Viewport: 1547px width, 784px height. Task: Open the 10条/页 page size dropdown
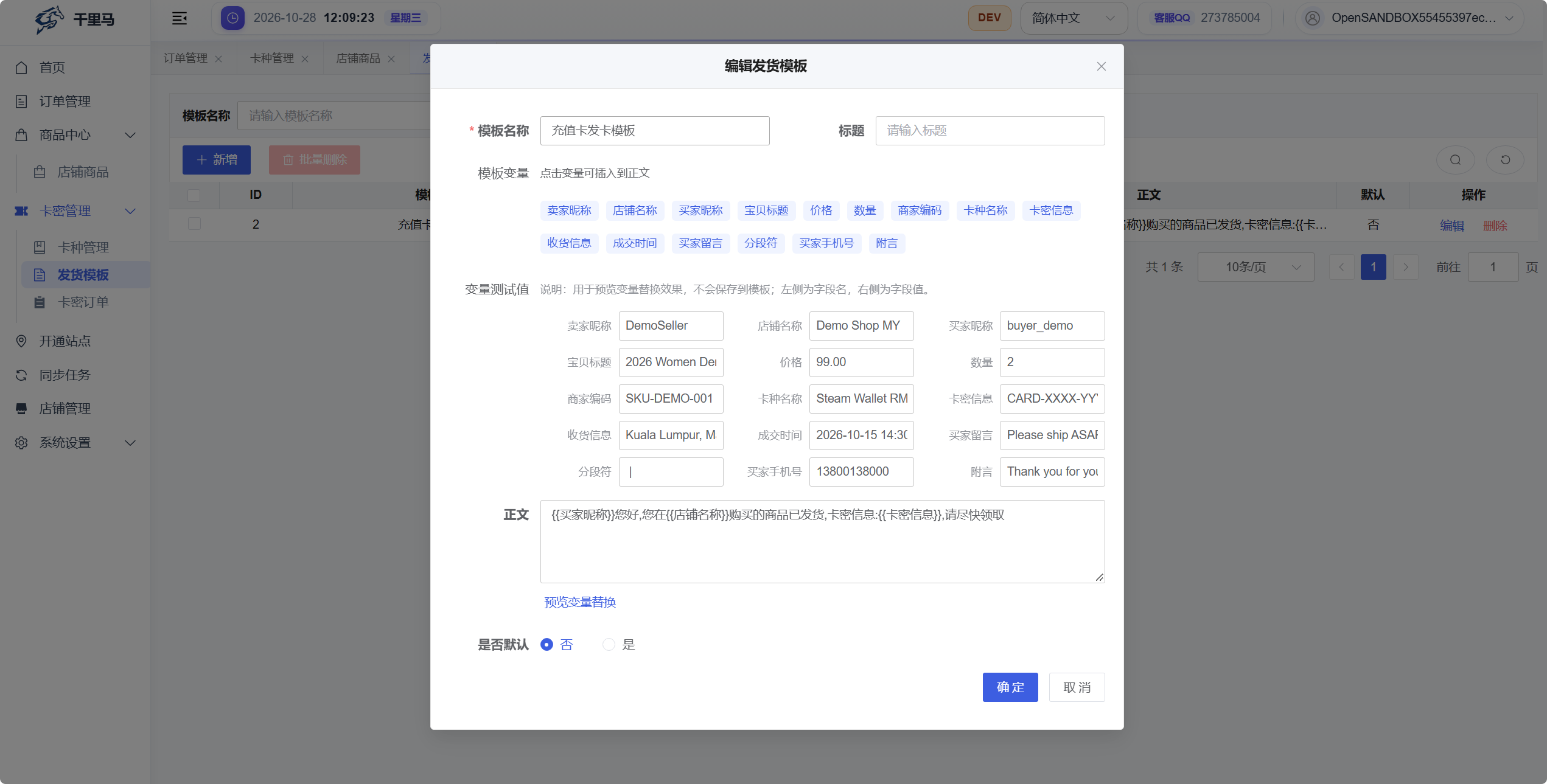click(x=1255, y=267)
